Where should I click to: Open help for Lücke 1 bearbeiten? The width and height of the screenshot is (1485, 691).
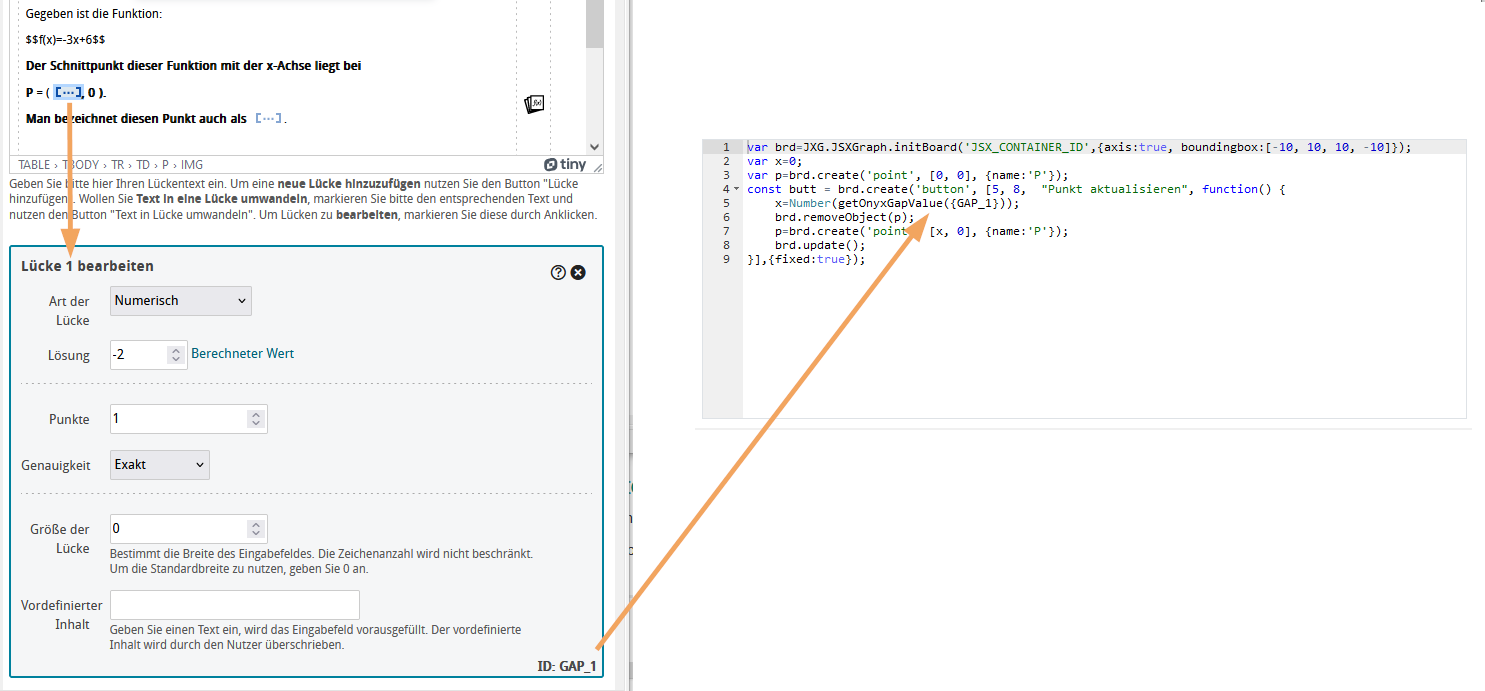tap(558, 272)
